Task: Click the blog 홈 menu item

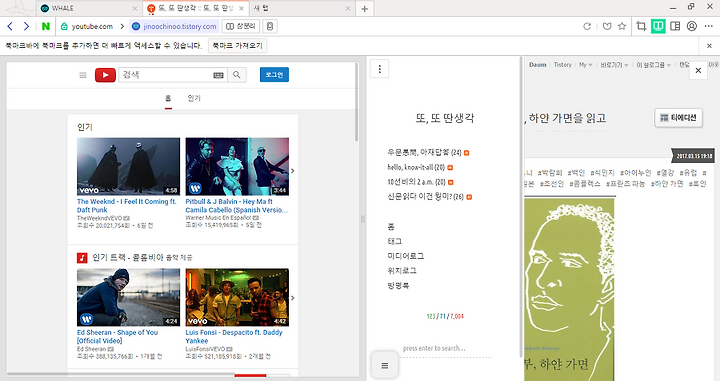Action: point(391,226)
